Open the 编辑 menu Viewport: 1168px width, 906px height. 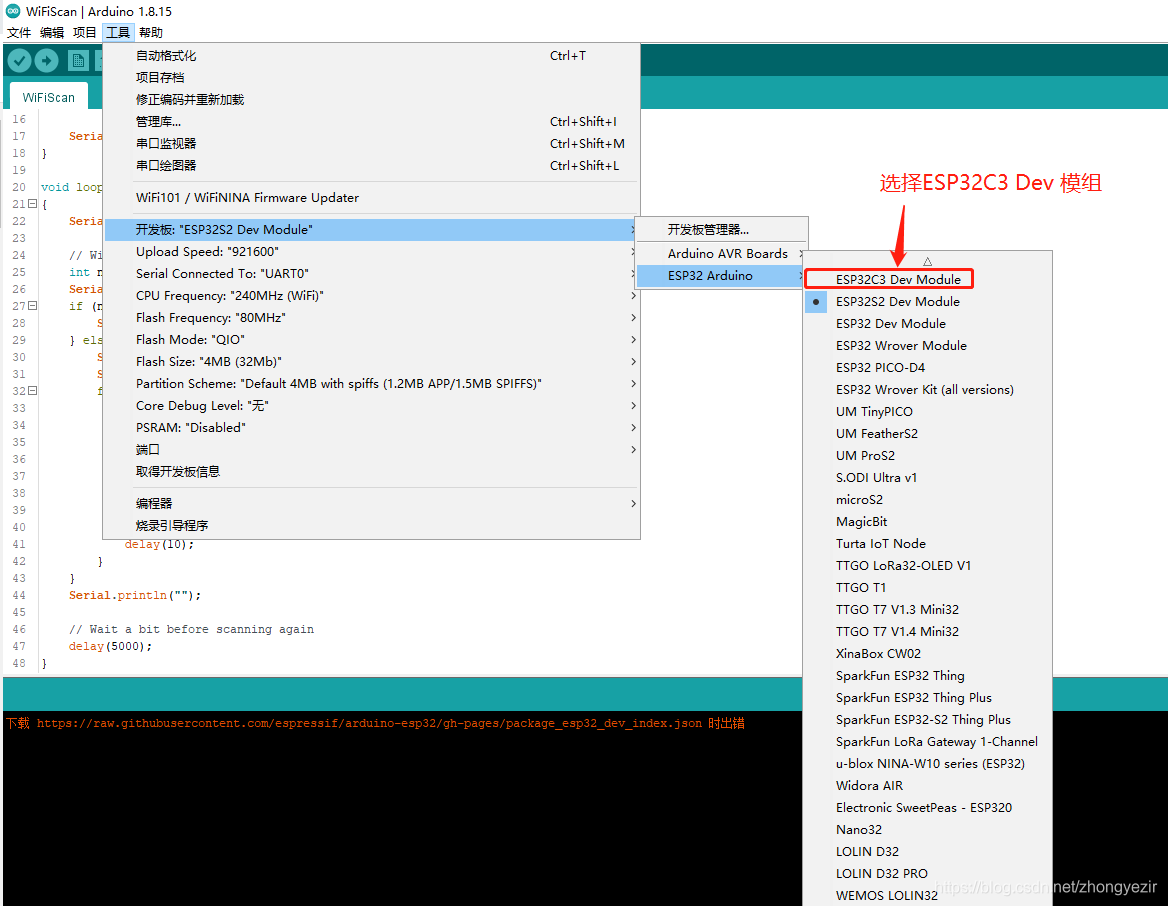click(51, 32)
